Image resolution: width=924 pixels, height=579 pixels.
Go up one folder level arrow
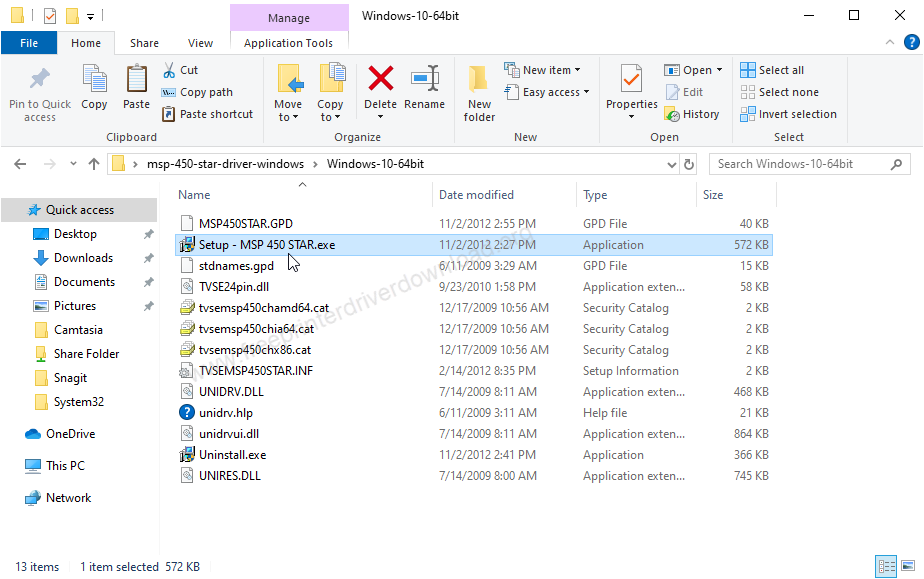(x=94, y=164)
